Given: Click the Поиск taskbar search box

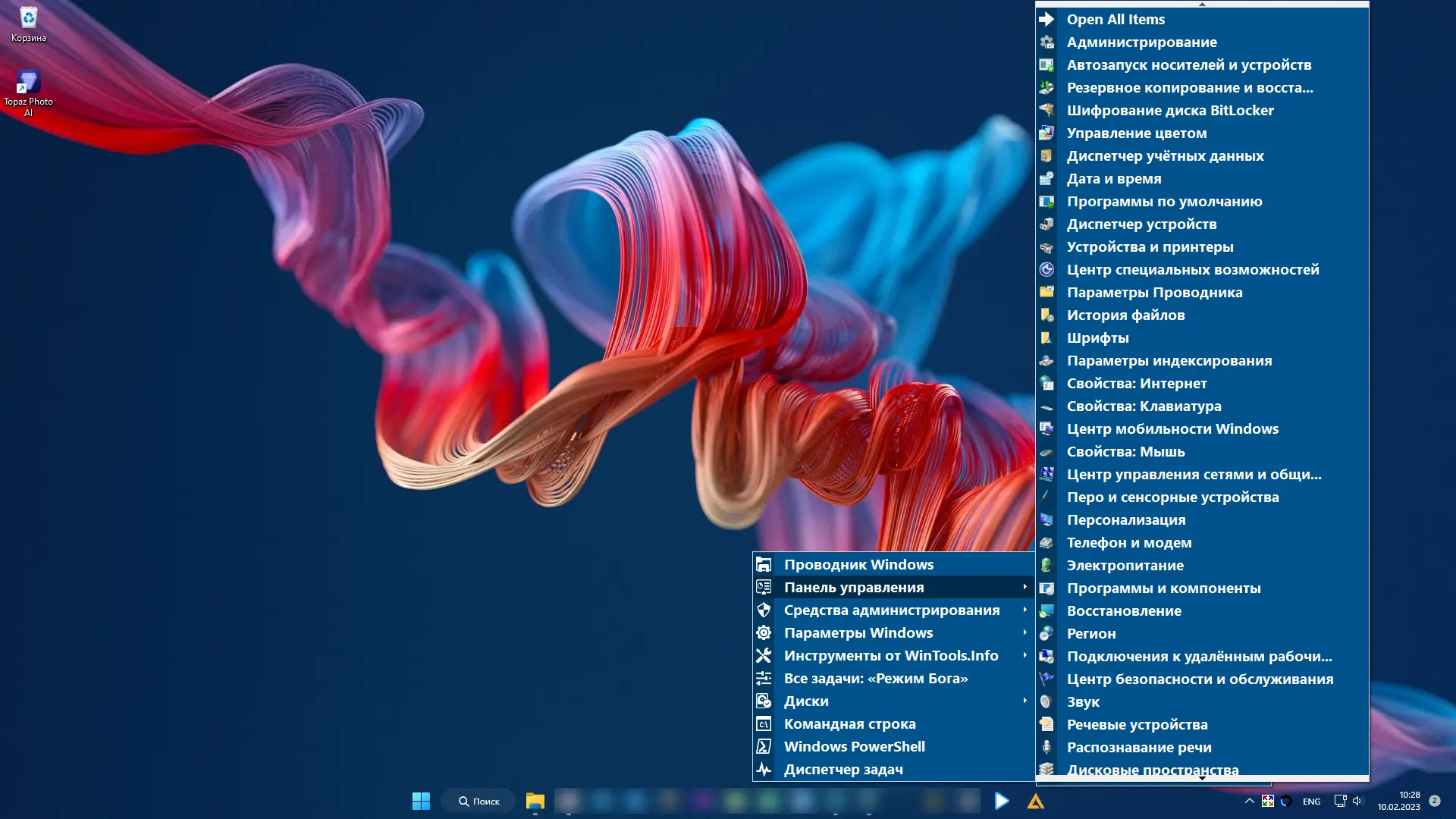Looking at the screenshot, I should coord(479,801).
